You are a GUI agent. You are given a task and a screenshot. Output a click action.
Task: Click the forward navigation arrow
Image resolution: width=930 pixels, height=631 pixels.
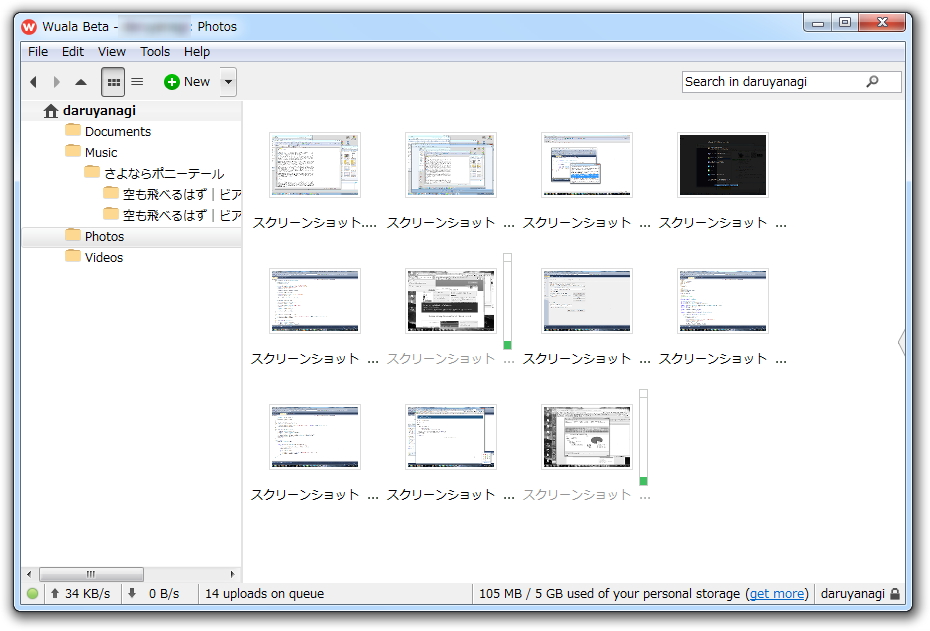click(x=57, y=81)
